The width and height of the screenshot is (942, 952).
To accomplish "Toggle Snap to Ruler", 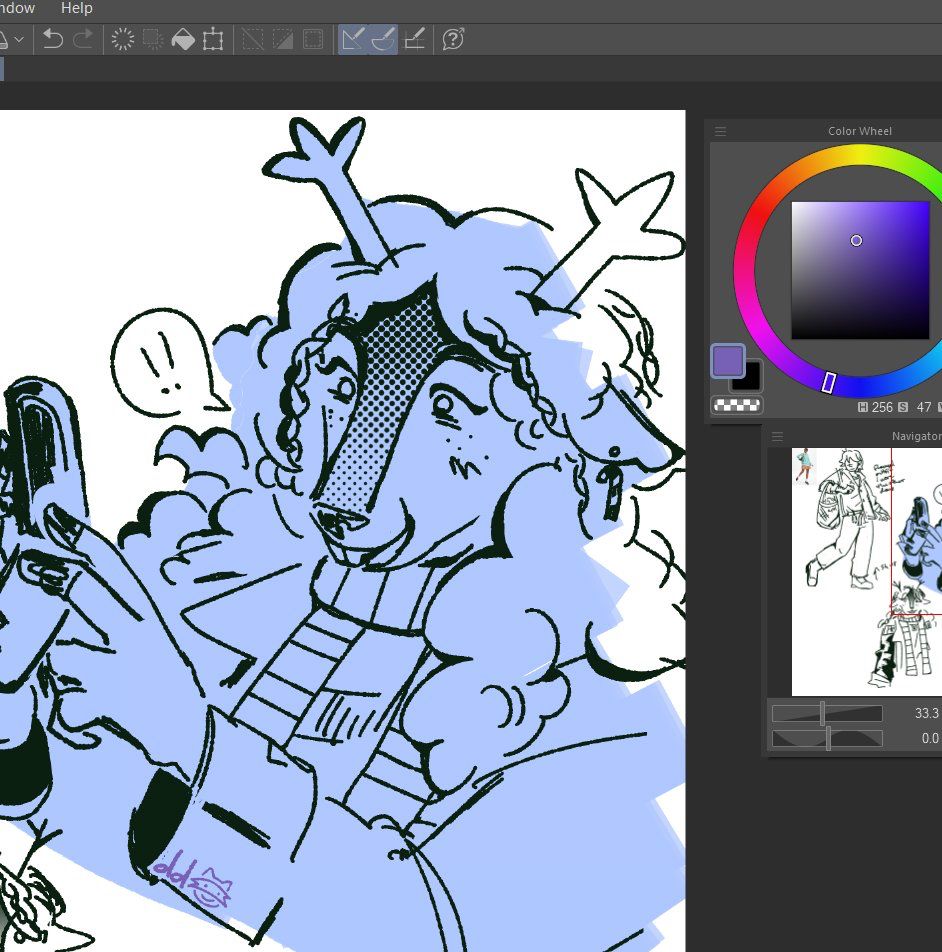I will pyautogui.click(x=353, y=39).
